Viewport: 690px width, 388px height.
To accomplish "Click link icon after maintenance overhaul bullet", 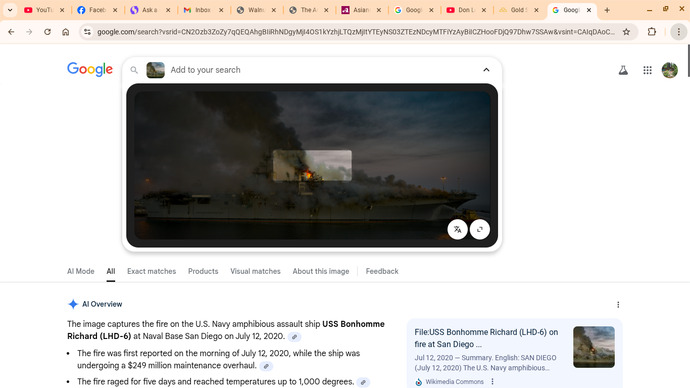I will [266, 366].
